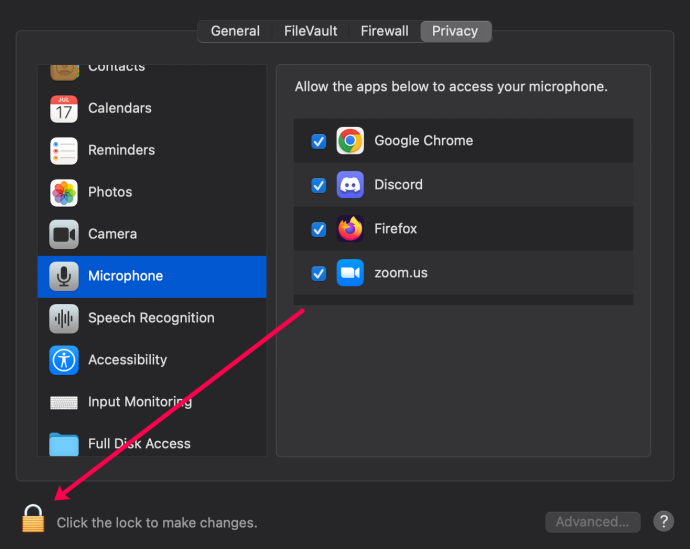Click the Calendars icon in sidebar
This screenshot has width=690, height=549.
[64, 109]
